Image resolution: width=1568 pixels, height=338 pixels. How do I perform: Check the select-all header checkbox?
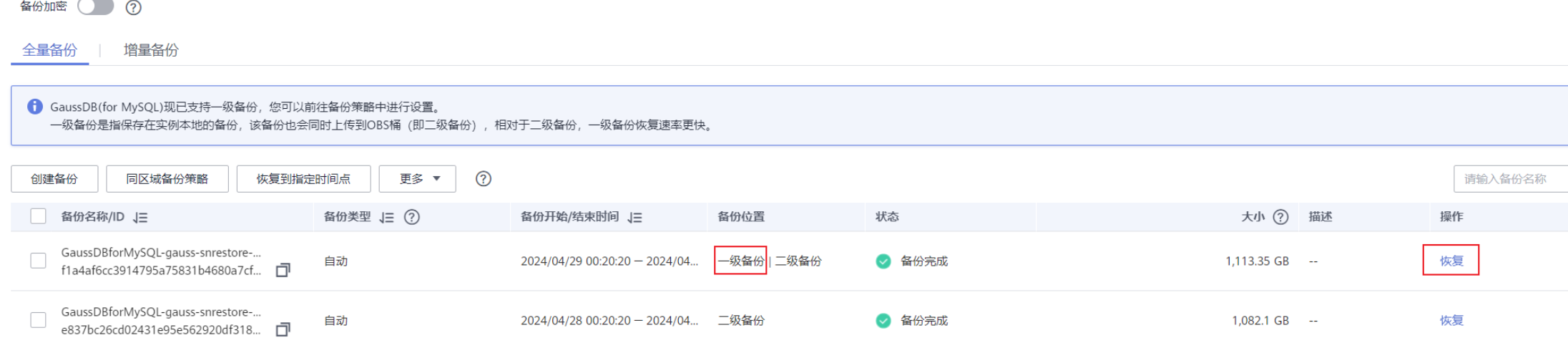coord(39,216)
